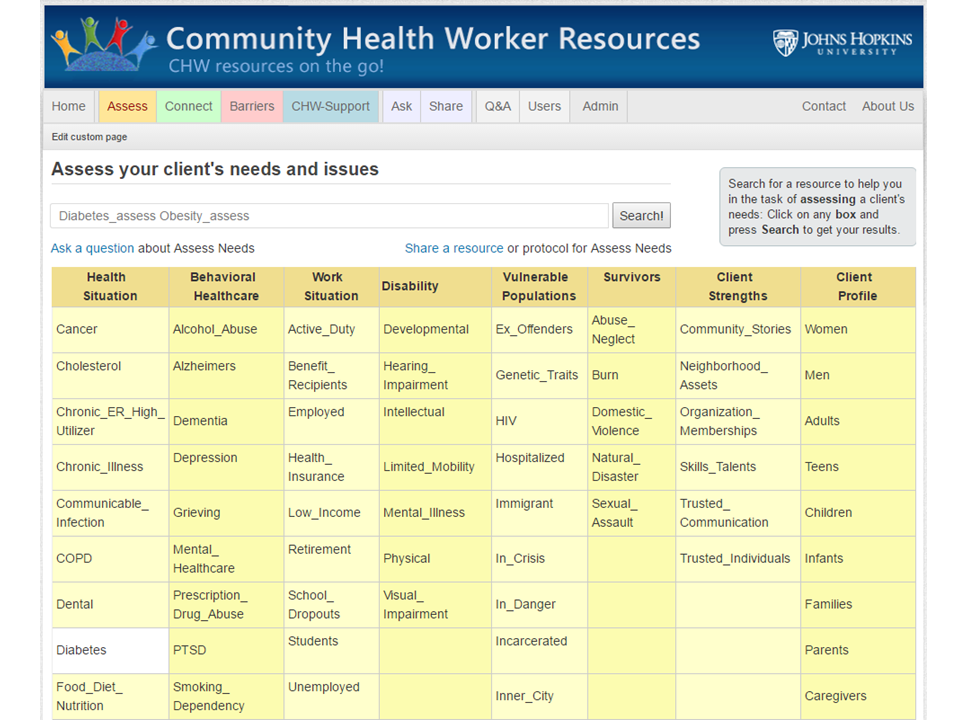The width and height of the screenshot is (960, 720).
Task: Follow the 'Ask a question' link
Action: click(92, 248)
